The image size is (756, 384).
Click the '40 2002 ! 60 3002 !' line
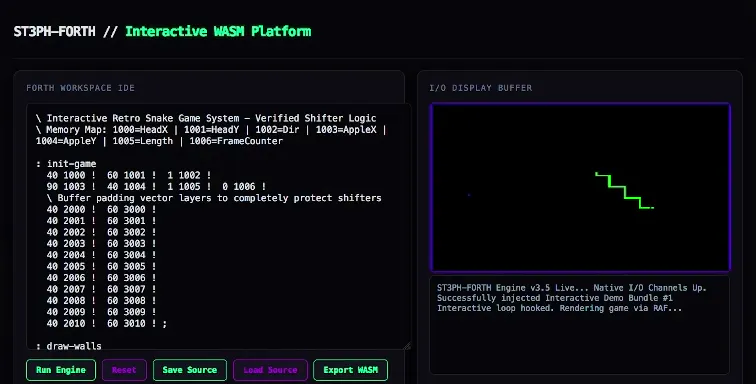point(101,232)
